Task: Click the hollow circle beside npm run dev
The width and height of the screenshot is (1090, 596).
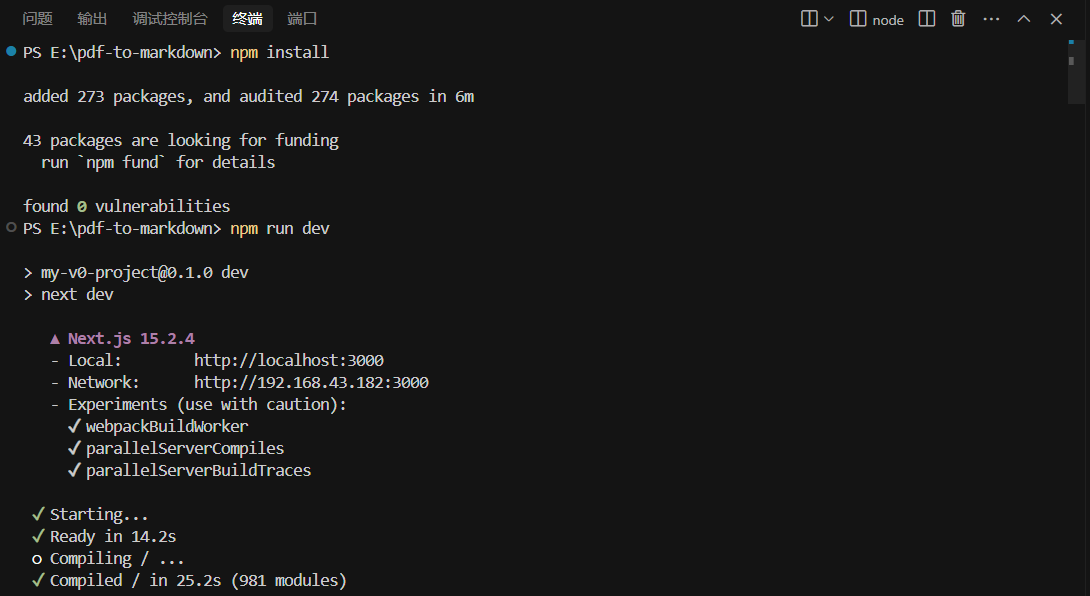Action: coord(11,227)
